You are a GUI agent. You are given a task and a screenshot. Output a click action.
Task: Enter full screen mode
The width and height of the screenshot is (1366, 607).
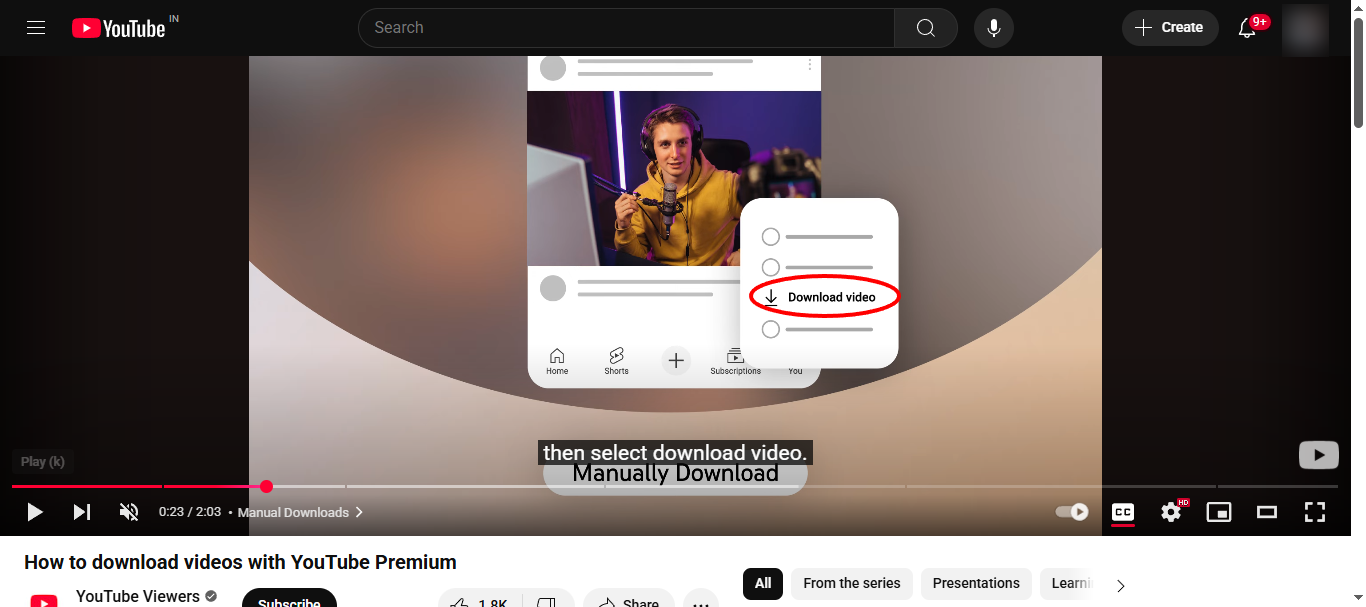point(1315,512)
